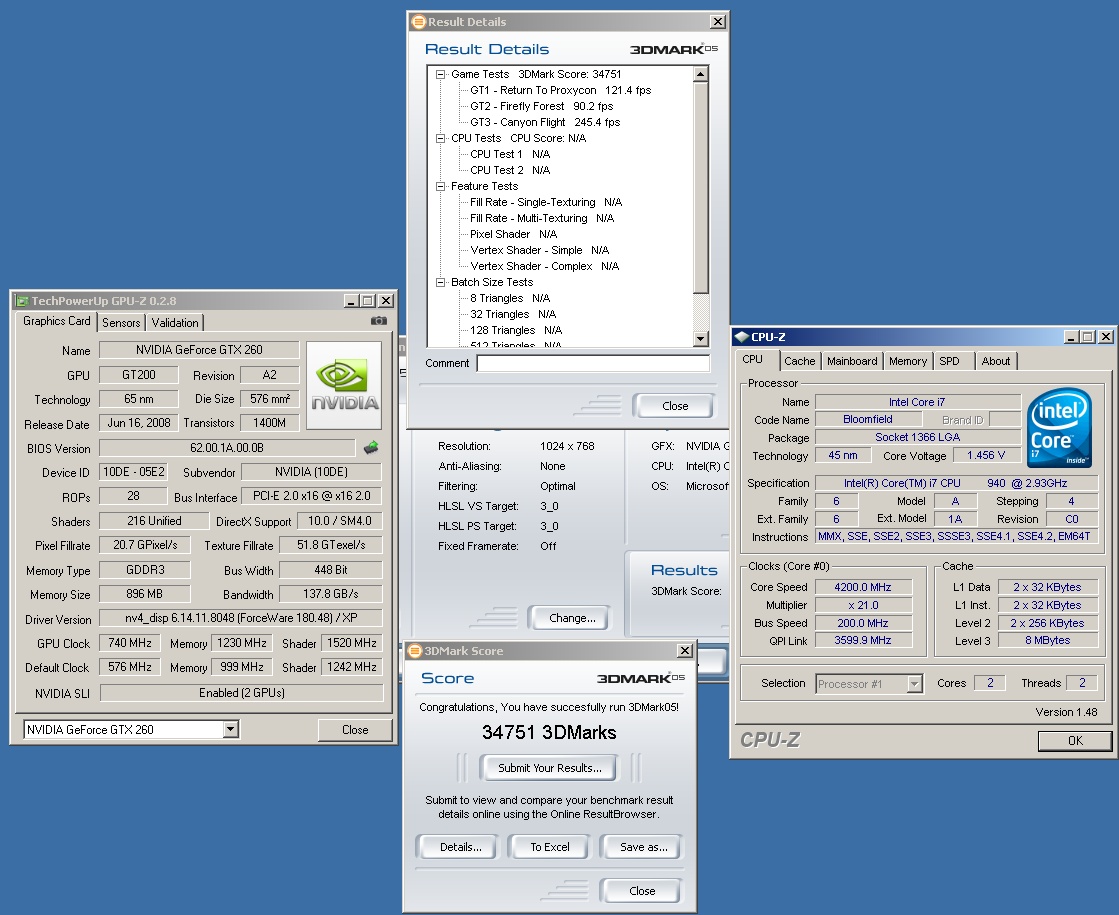Close the 3DMark Score window with X
This screenshot has width=1119, height=915.
click(x=684, y=651)
